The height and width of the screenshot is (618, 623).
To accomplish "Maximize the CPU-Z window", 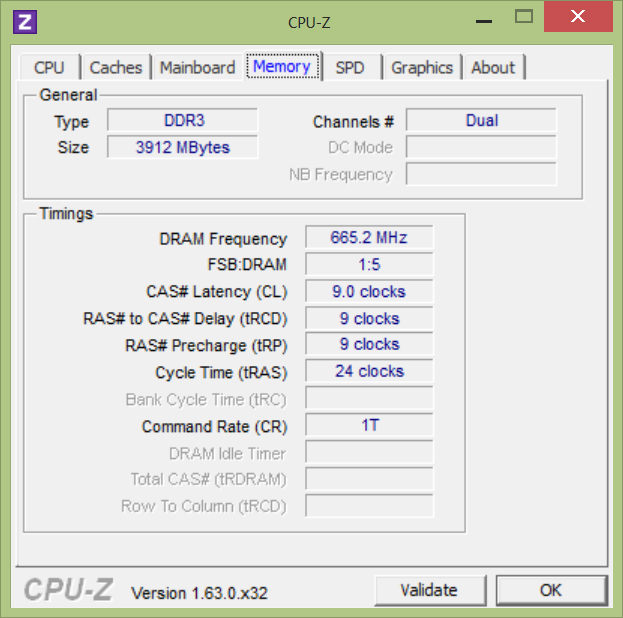I will pyautogui.click(x=524, y=17).
